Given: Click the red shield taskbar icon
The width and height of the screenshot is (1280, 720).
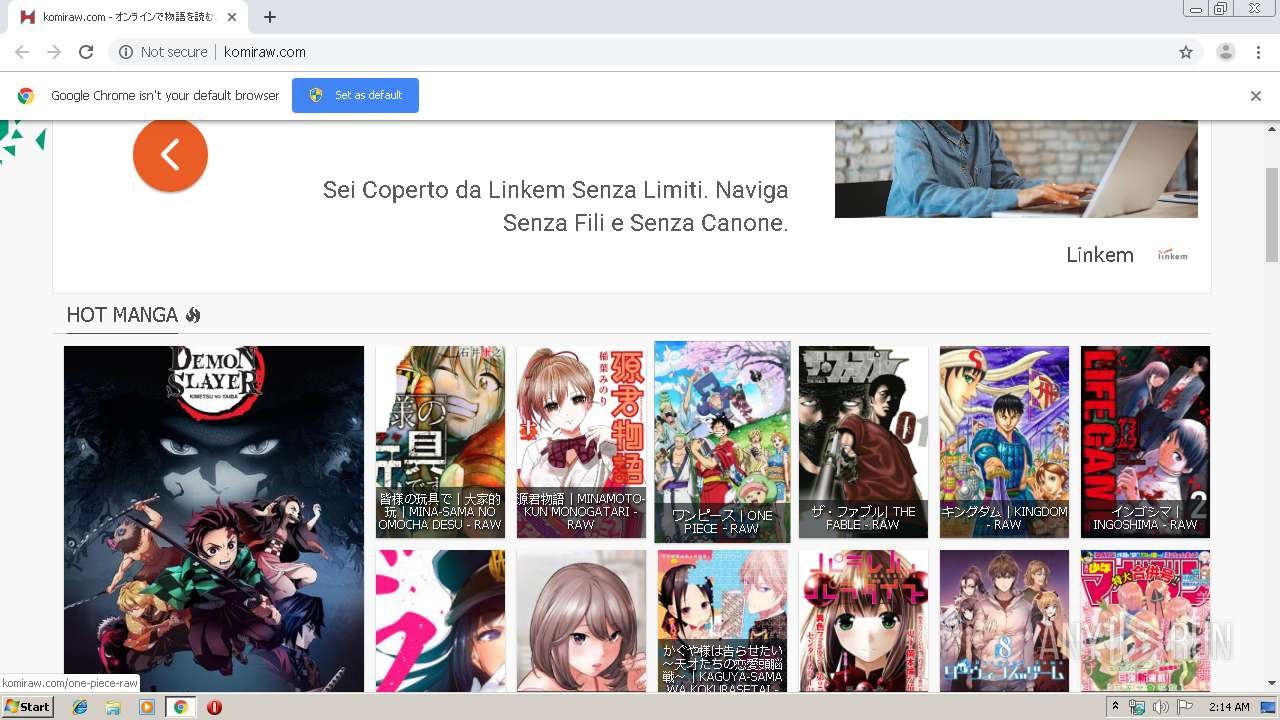Looking at the screenshot, I should [214, 707].
